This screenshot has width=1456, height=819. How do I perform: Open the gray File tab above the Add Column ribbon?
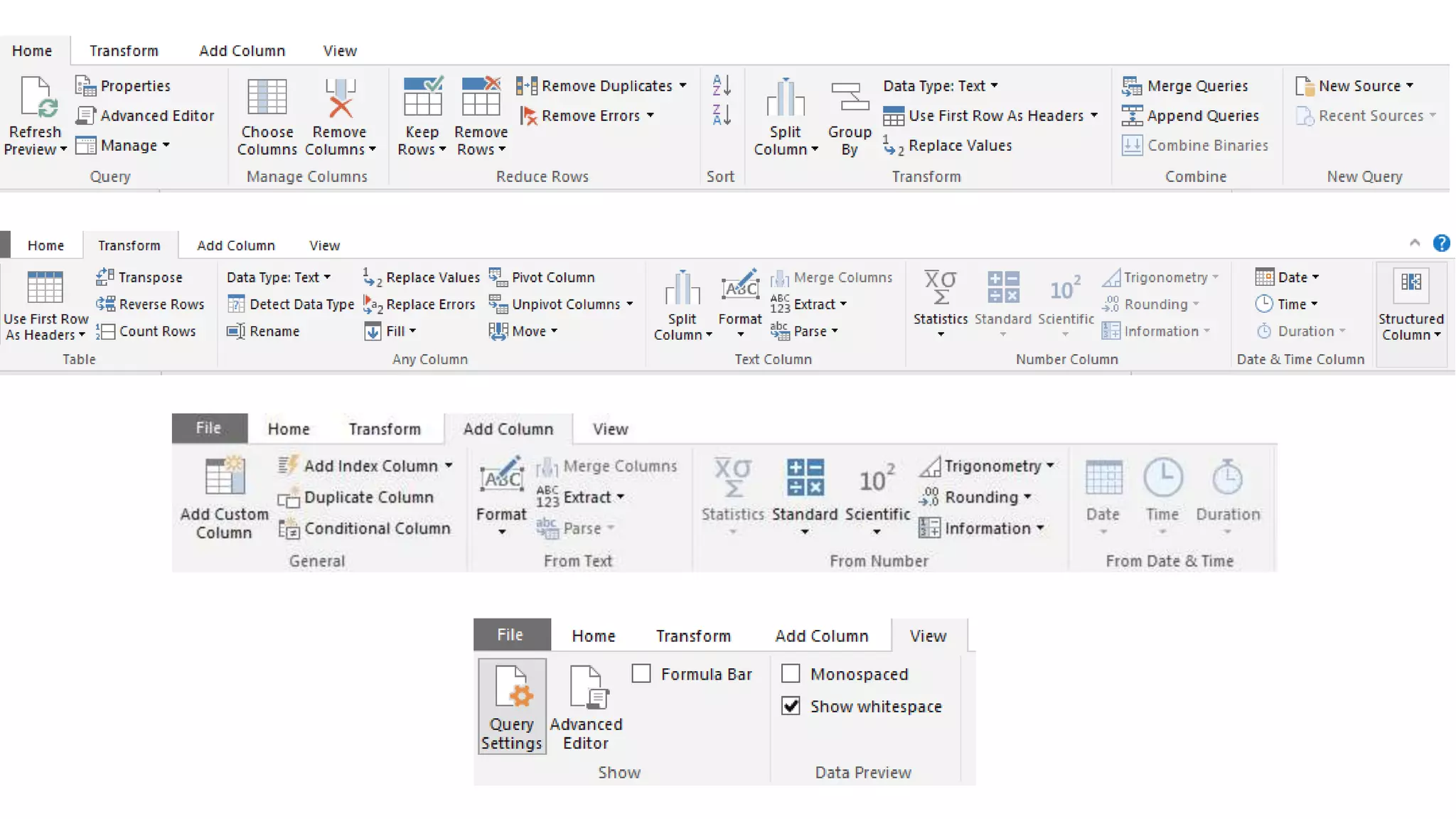click(x=209, y=428)
